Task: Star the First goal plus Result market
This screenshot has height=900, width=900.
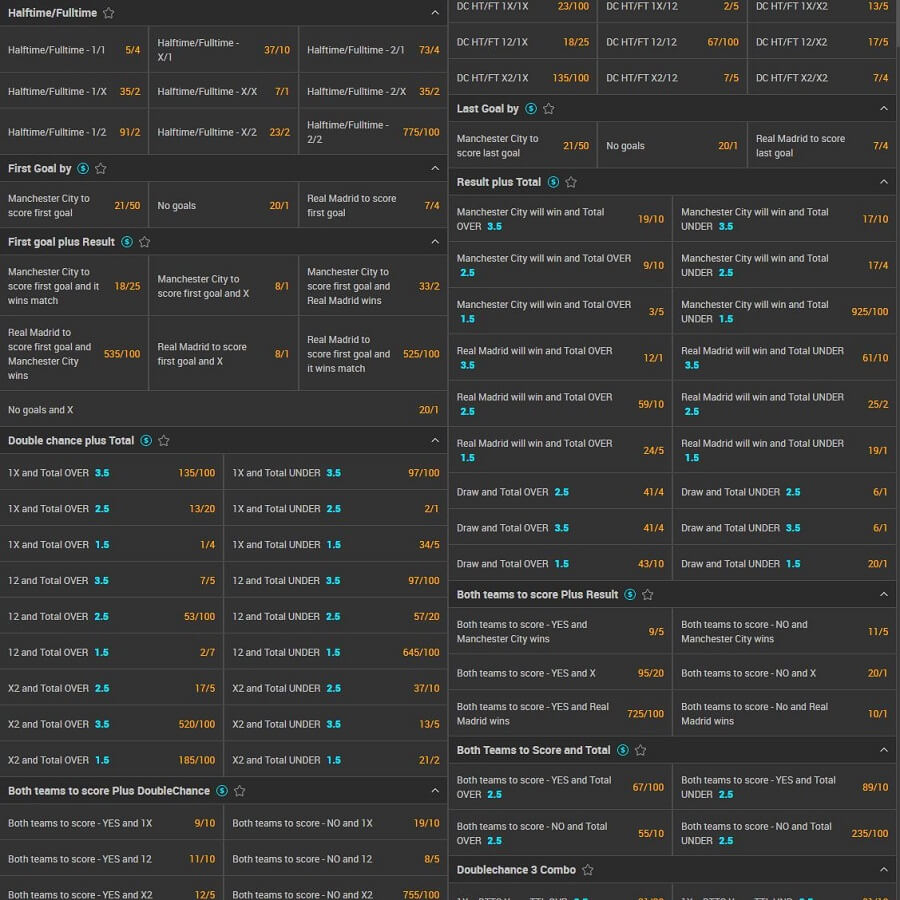Action: [145, 242]
